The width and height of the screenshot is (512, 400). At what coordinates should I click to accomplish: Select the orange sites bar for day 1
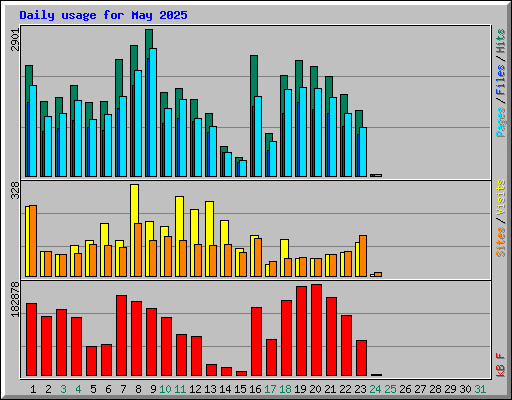(x=33, y=241)
